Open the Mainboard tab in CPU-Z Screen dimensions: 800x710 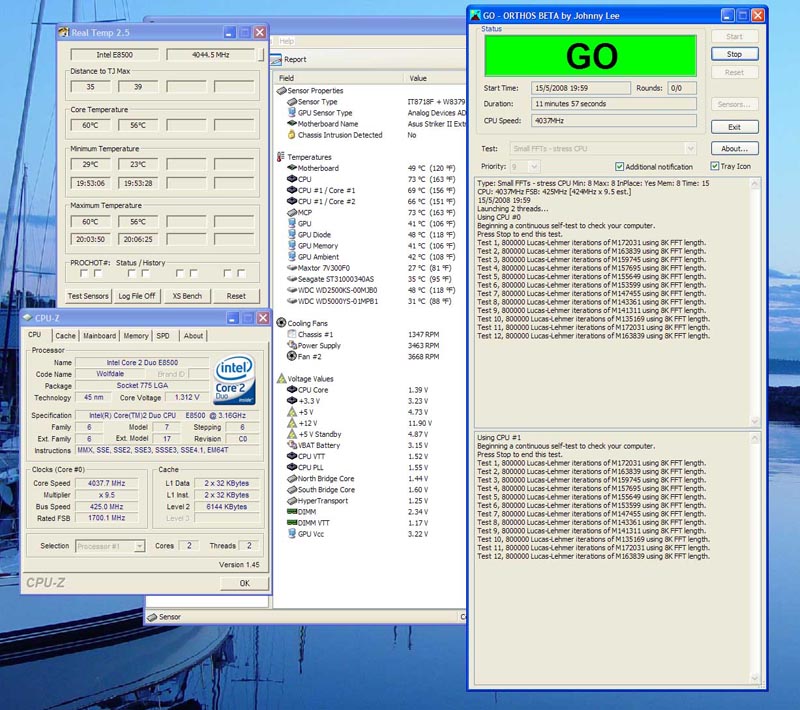click(x=99, y=336)
